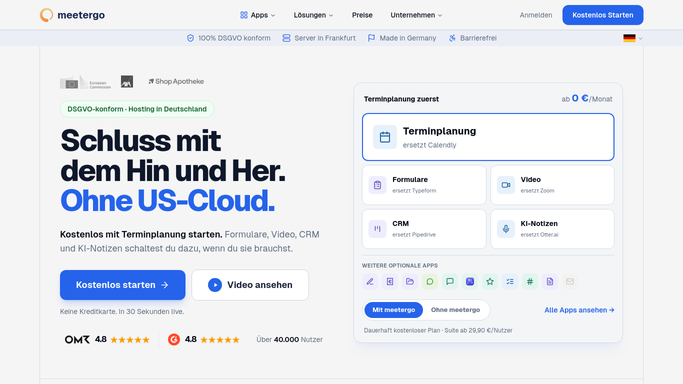
Task: Expand the Unternehmen menu
Action: [416, 15]
